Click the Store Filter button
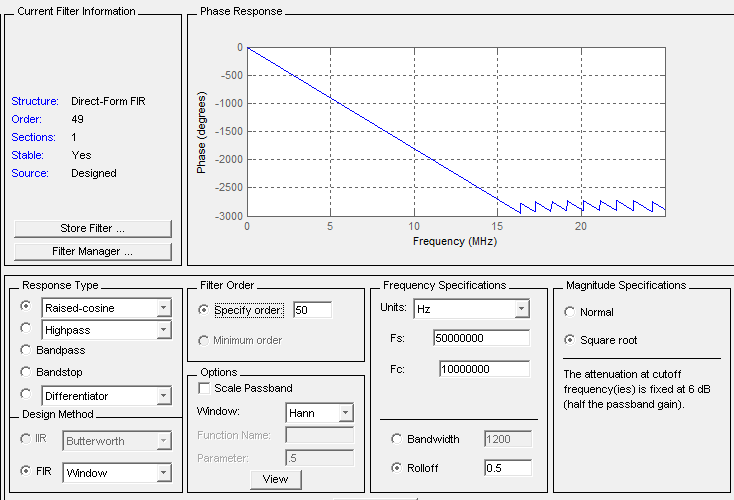Viewport: 734px width, 500px height. coord(93,229)
